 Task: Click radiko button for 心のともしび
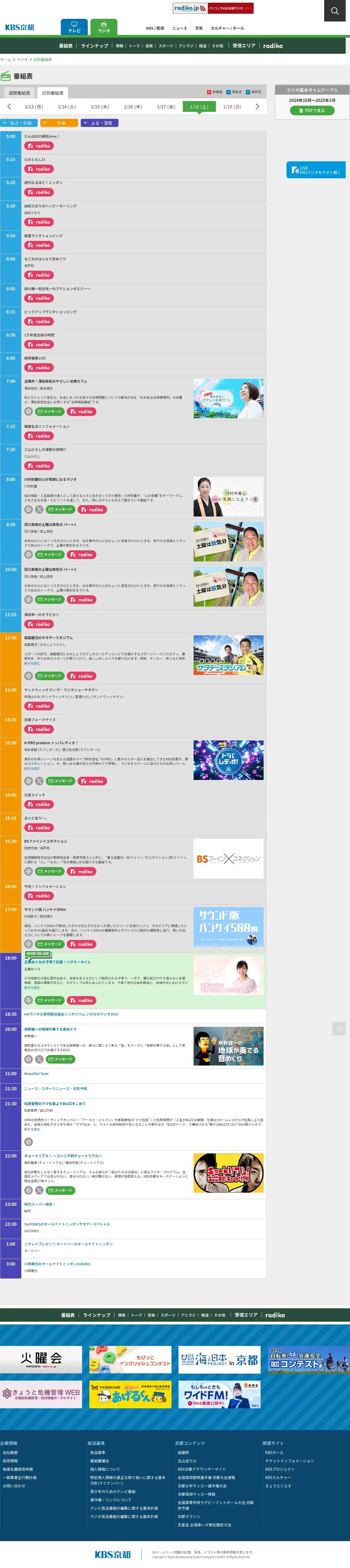click(x=39, y=169)
